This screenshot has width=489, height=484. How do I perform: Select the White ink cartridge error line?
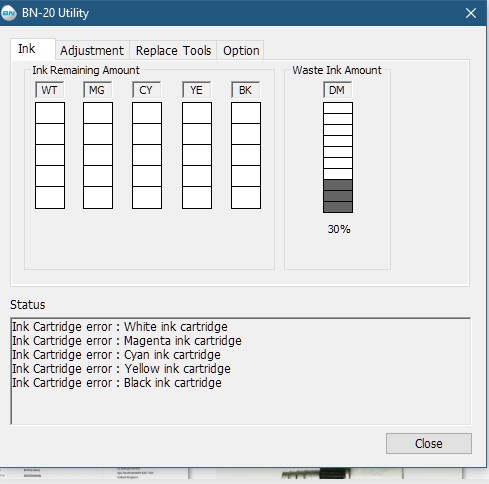[x=120, y=327]
